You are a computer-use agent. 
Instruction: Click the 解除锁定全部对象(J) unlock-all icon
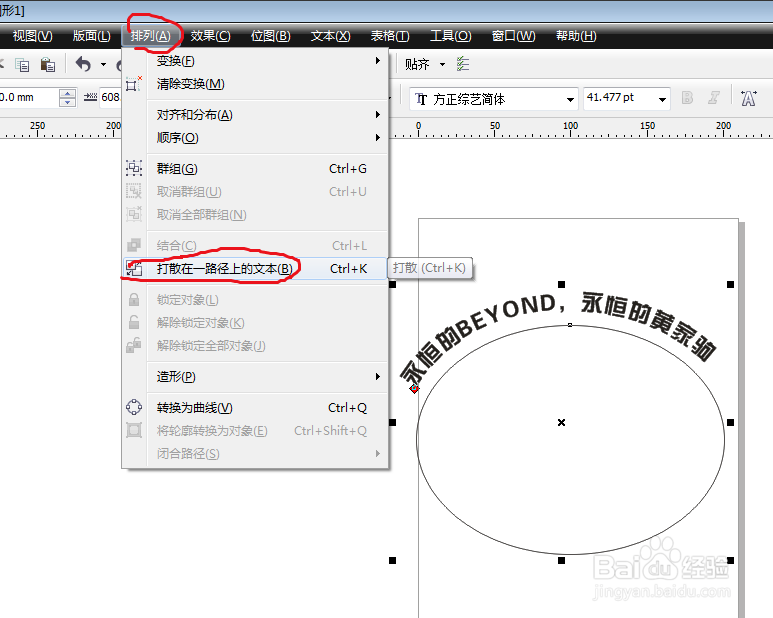coord(134,345)
